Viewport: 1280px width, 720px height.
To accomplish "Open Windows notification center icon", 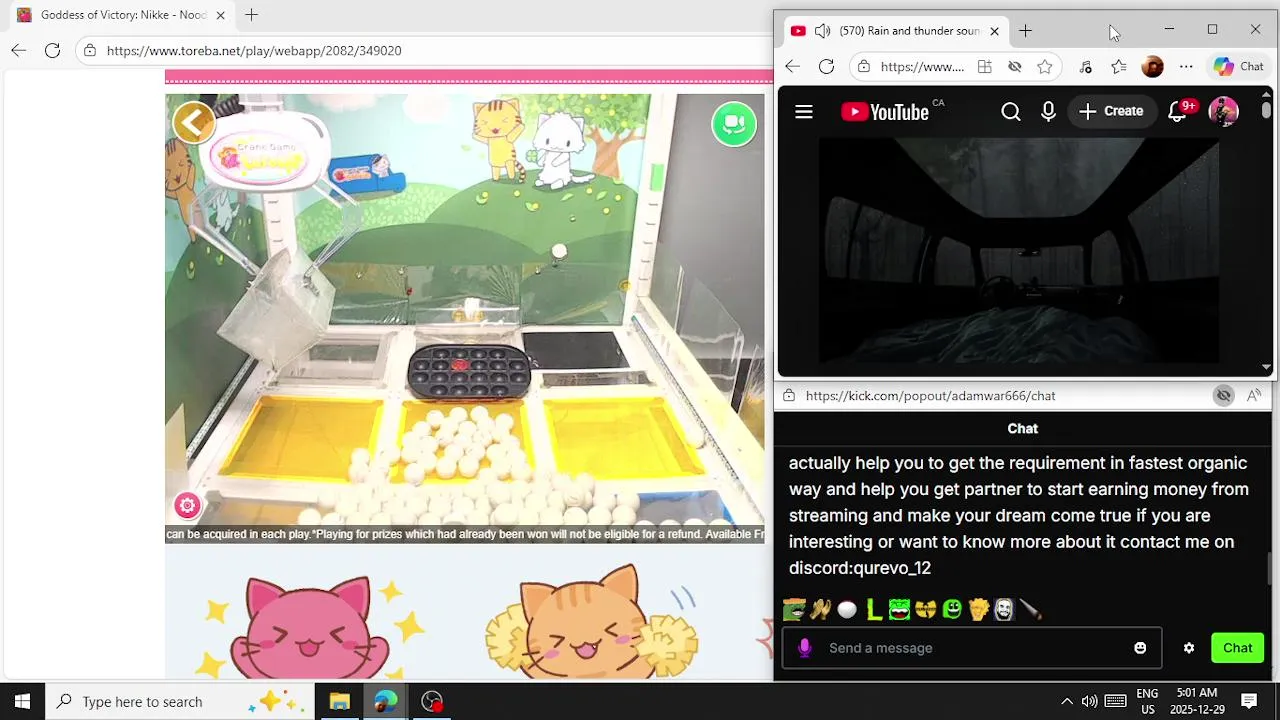I will pyautogui.click(x=1249, y=701).
